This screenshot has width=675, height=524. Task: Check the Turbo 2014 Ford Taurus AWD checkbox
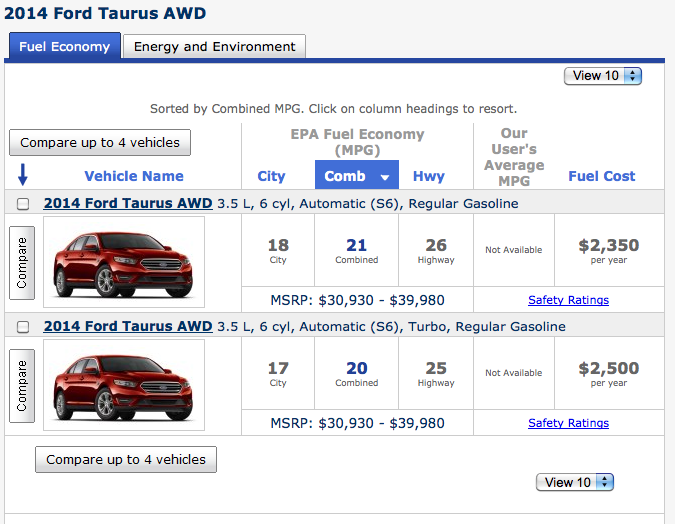coord(23,327)
